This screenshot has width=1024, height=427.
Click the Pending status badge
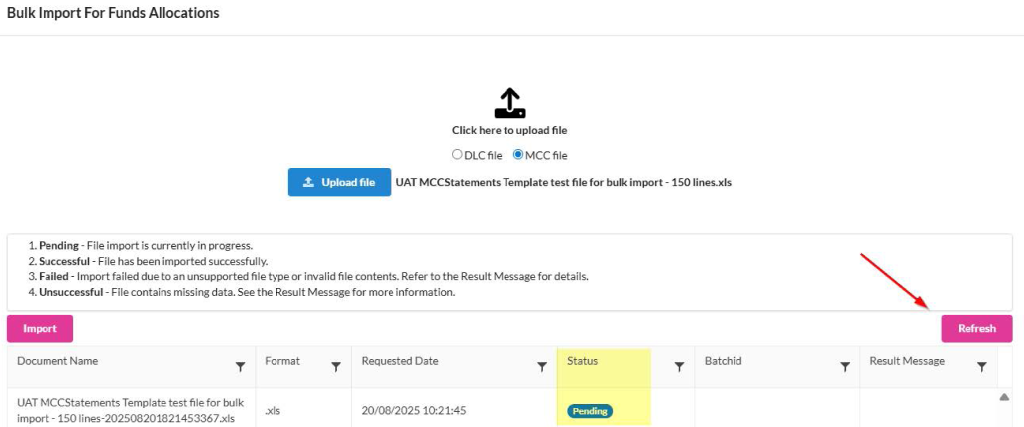[x=590, y=411]
